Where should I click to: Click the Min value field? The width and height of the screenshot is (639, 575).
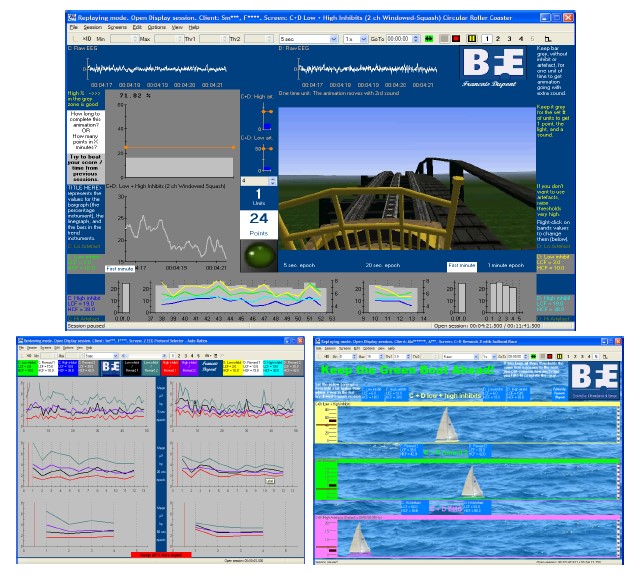tap(123, 39)
